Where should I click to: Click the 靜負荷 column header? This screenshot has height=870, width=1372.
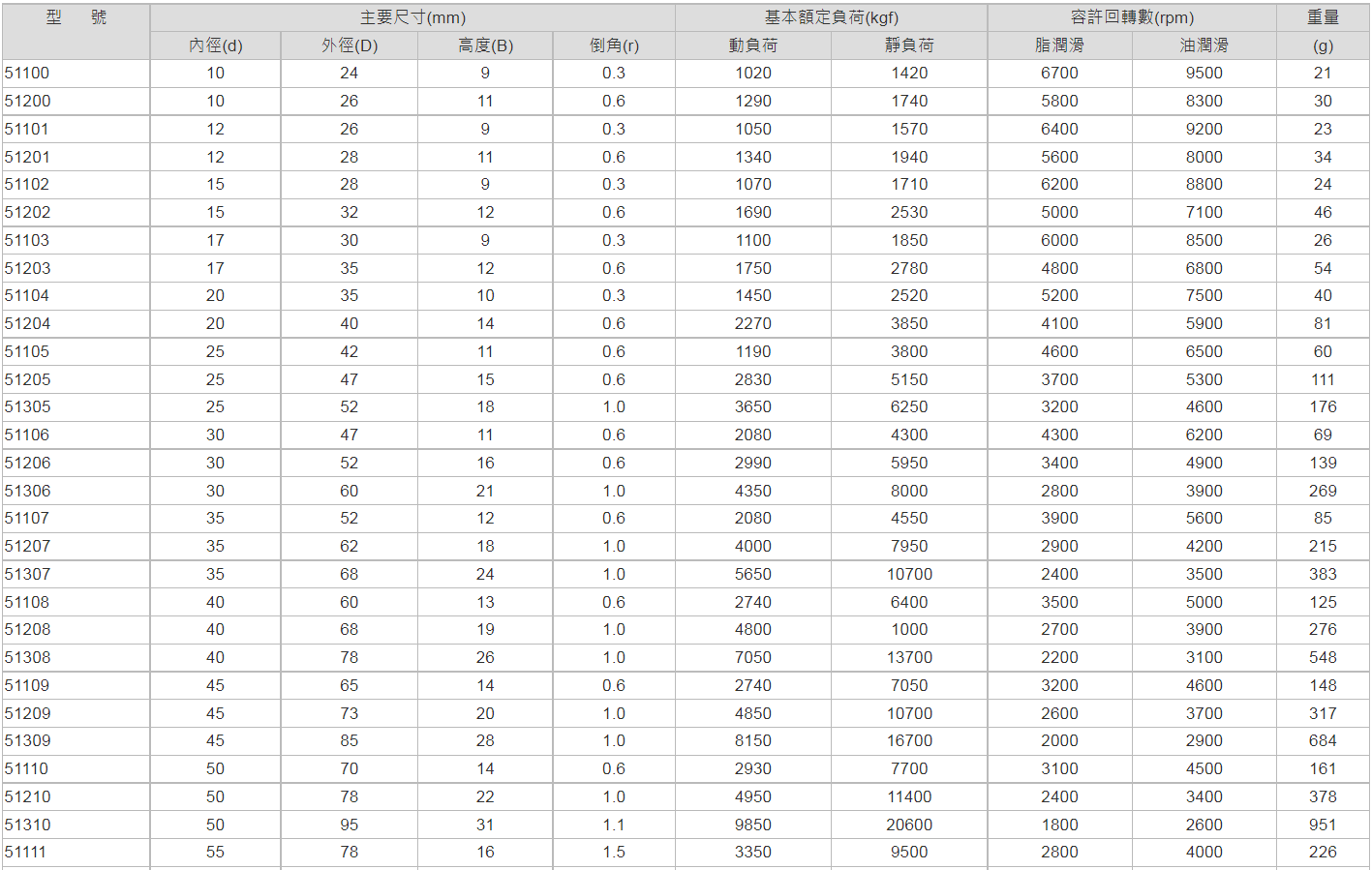pyautogui.click(x=909, y=45)
